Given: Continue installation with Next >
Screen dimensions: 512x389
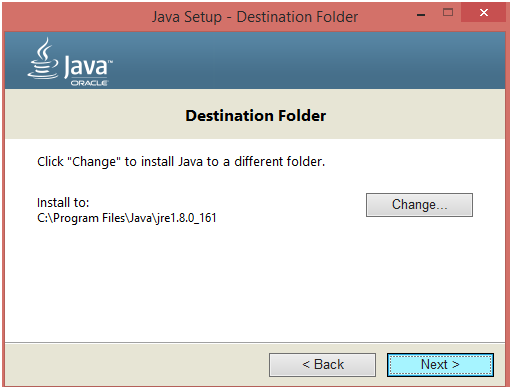Looking at the screenshot, I should 440,365.
